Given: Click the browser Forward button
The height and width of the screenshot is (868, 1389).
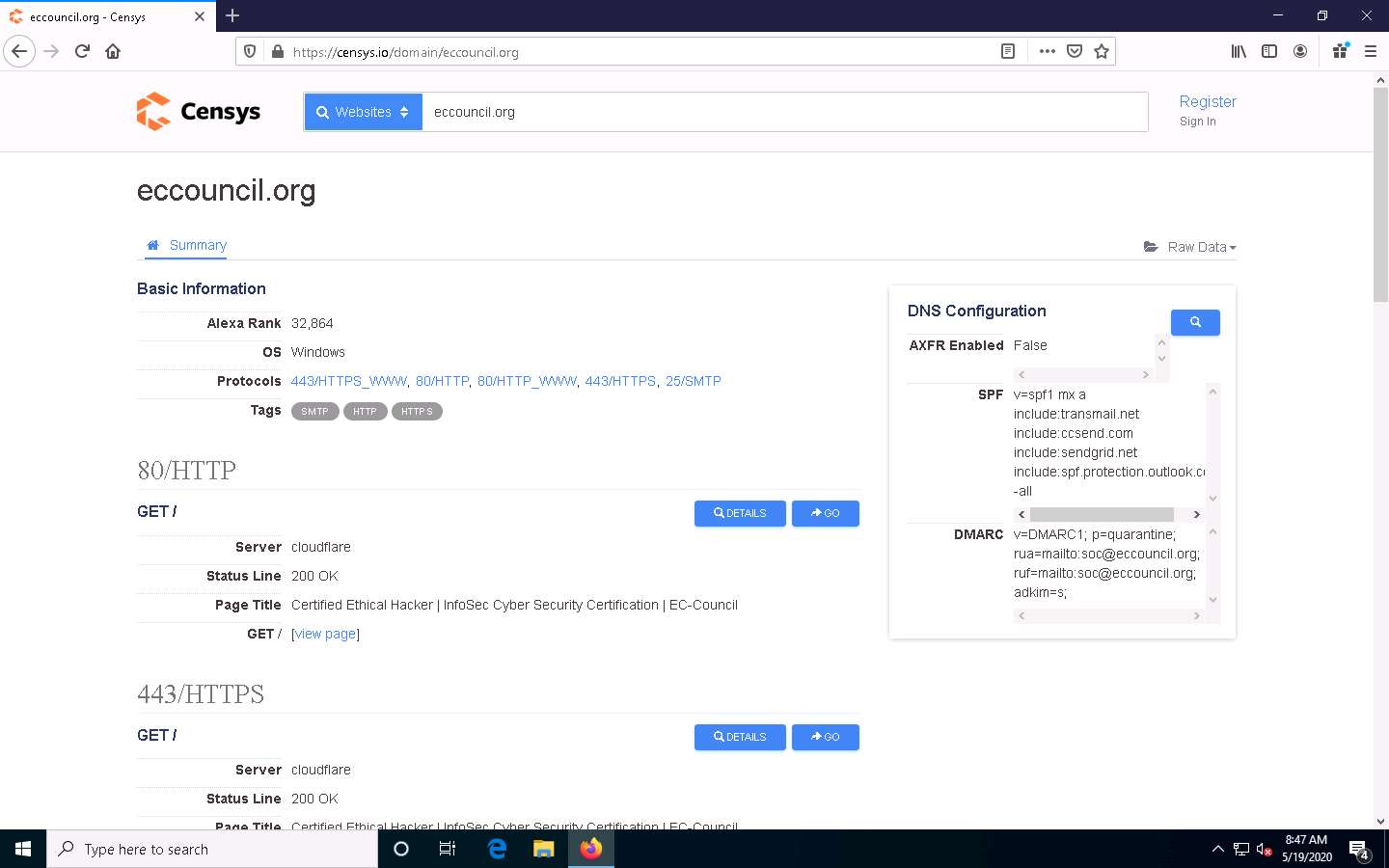Looking at the screenshot, I should 51,51.
